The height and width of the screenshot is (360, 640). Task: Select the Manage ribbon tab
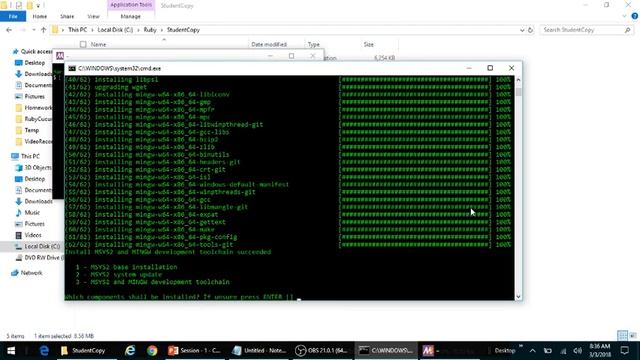[x=131, y=16]
